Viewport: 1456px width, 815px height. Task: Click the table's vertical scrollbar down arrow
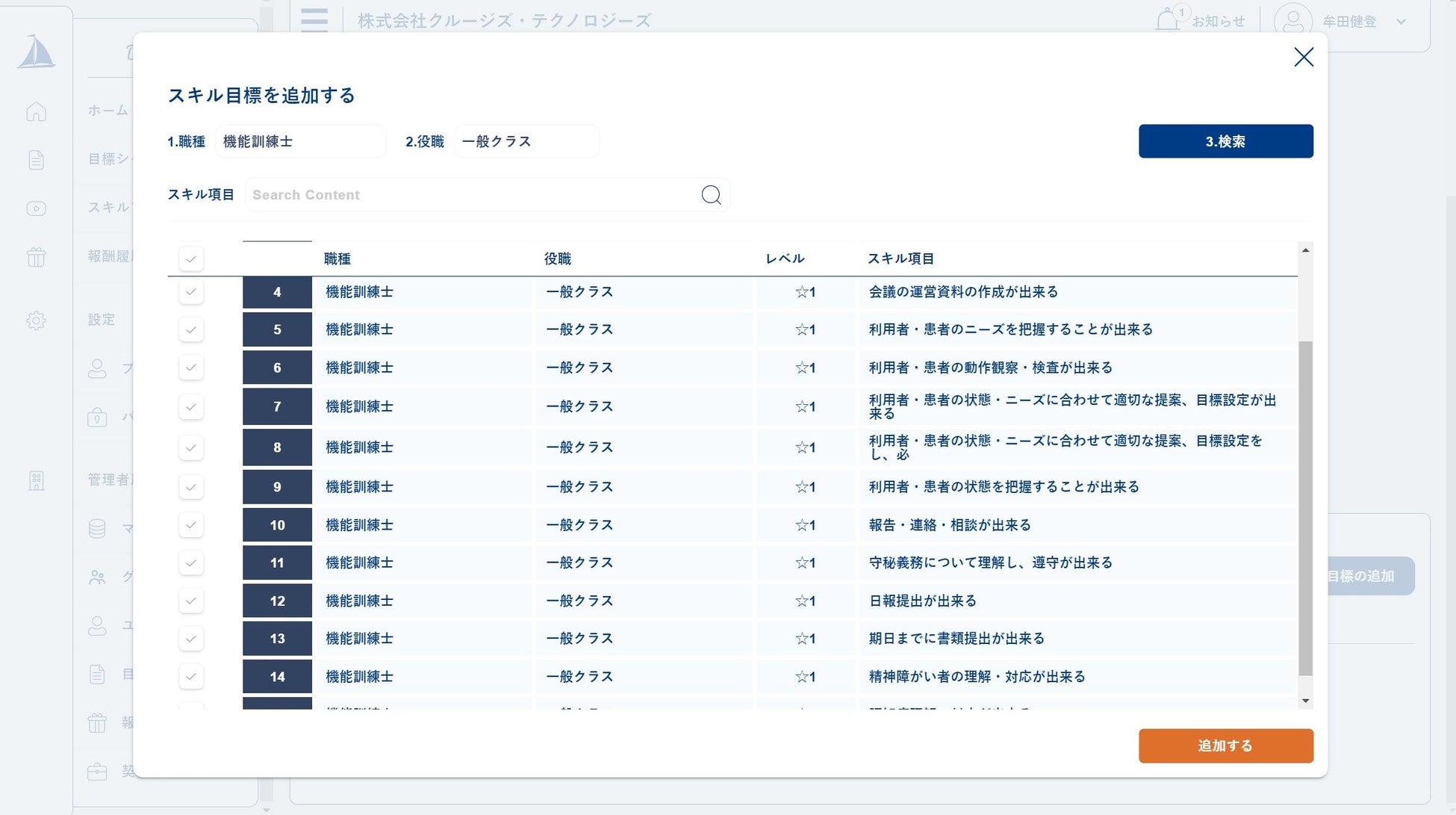point(1305,701)
